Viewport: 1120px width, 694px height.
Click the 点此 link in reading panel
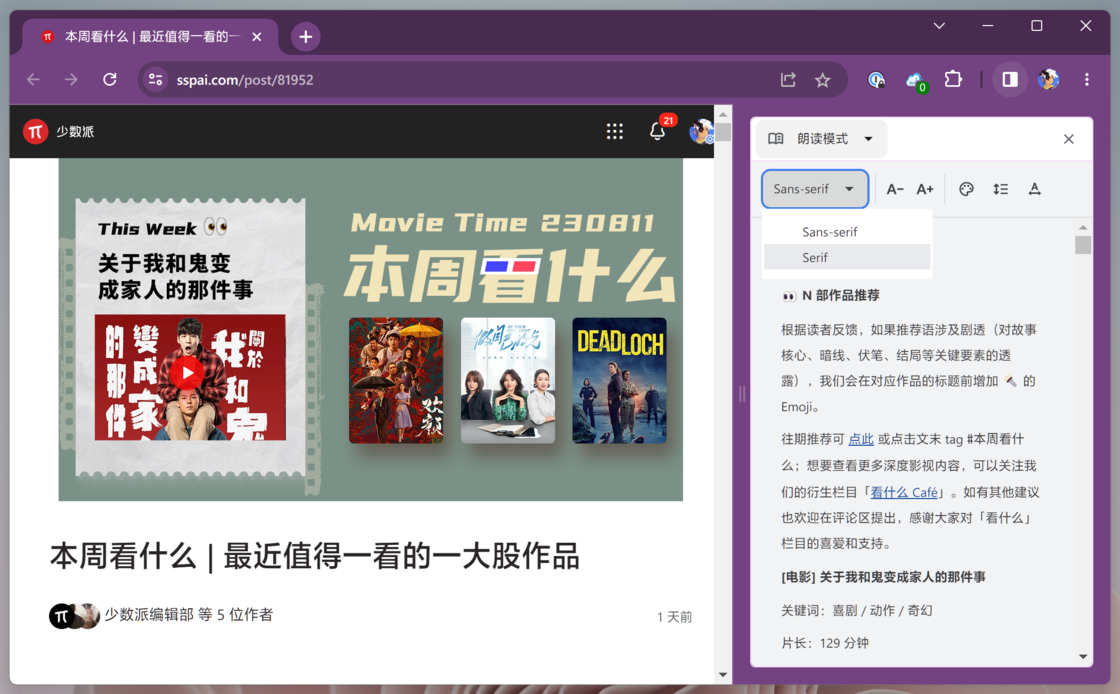pyautogui.click(x=861, y=439)
